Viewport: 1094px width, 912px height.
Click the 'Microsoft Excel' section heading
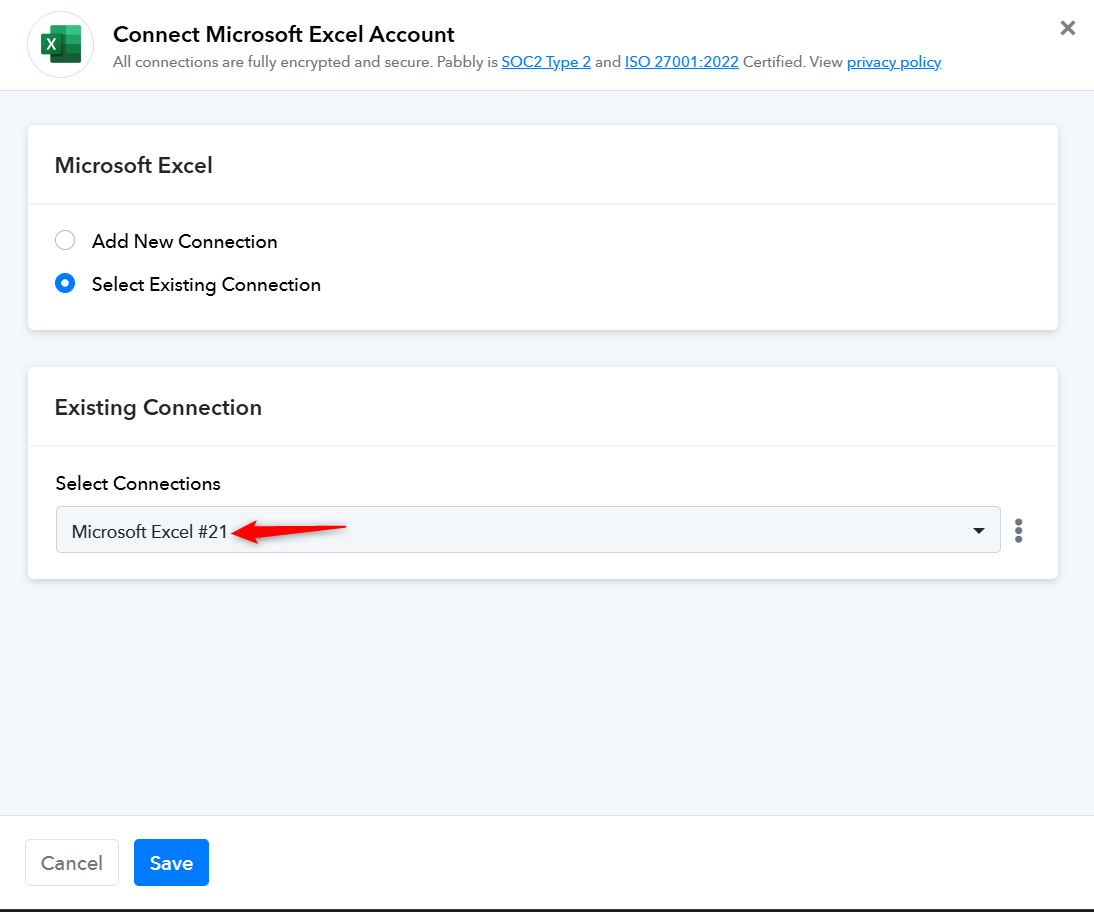click(x=134, y=166)
